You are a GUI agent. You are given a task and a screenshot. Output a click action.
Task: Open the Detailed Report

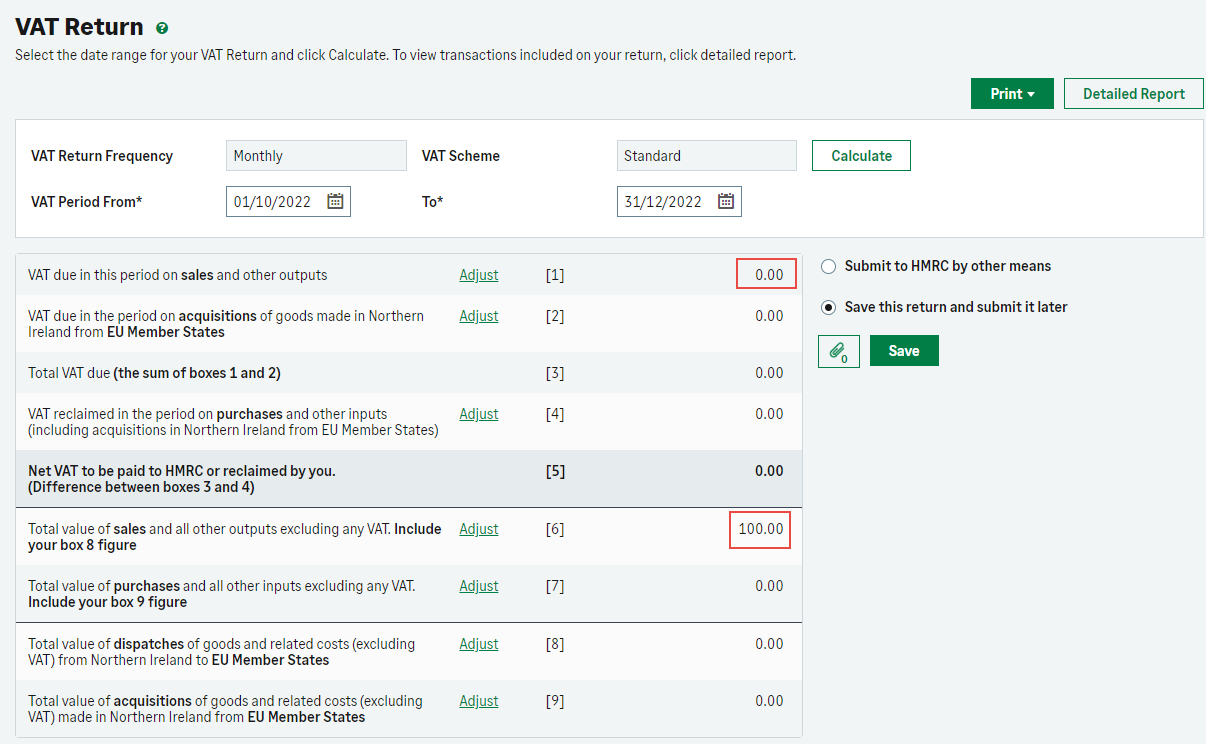point(1133,94)
